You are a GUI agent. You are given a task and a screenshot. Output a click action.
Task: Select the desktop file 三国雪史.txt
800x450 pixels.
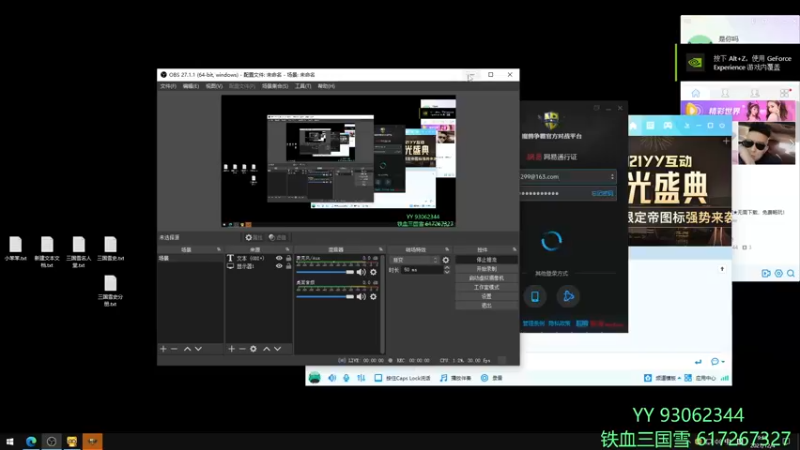(110, 249)
